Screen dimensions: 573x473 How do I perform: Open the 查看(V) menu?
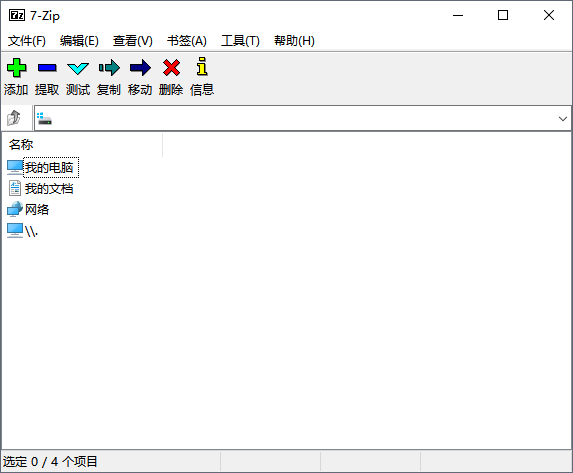133,41
